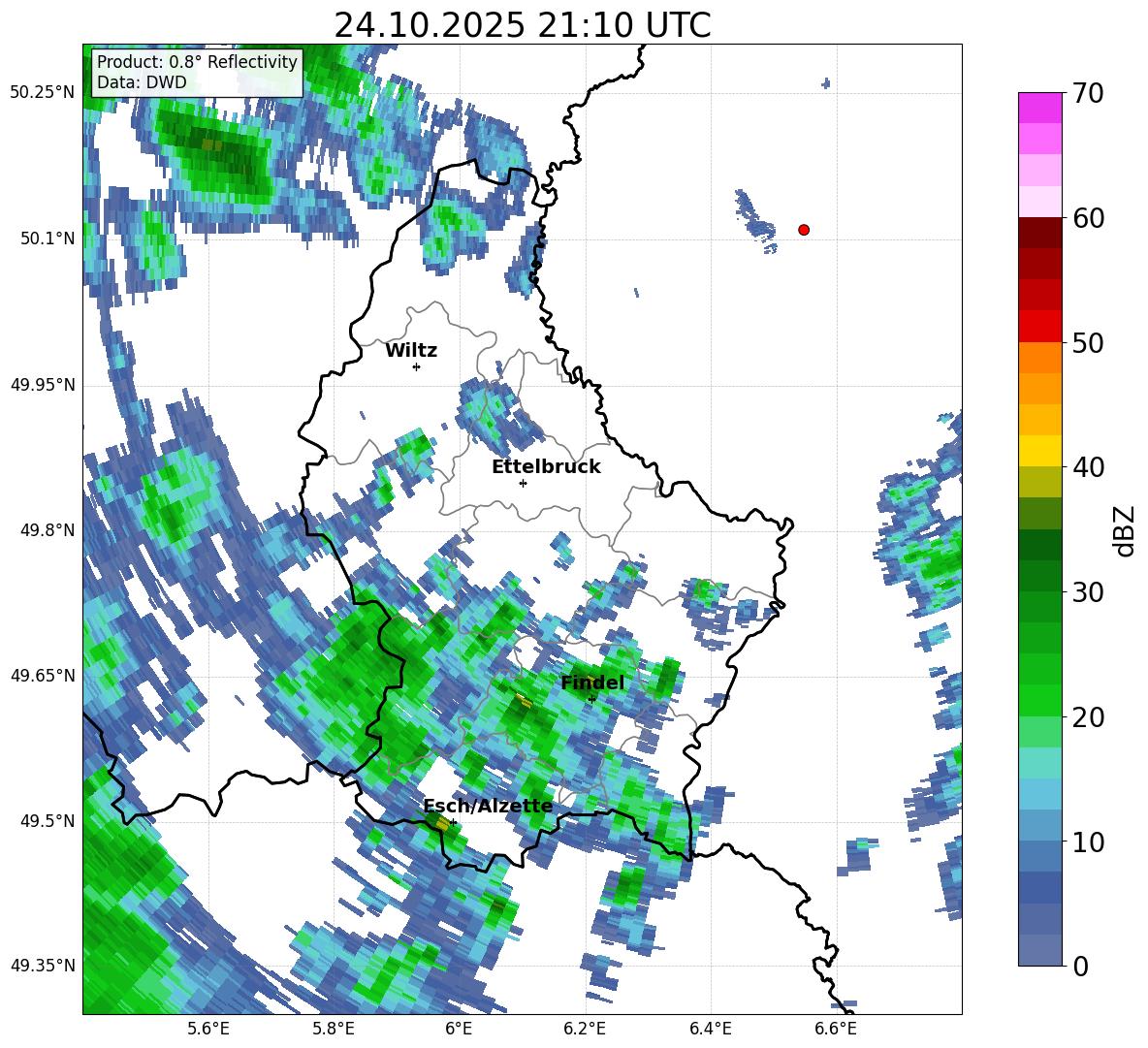The height and width of the screenshot is (1048, 1148).
Task: Click the latitude label 49.65°N
Action: (x=43, y=675)
